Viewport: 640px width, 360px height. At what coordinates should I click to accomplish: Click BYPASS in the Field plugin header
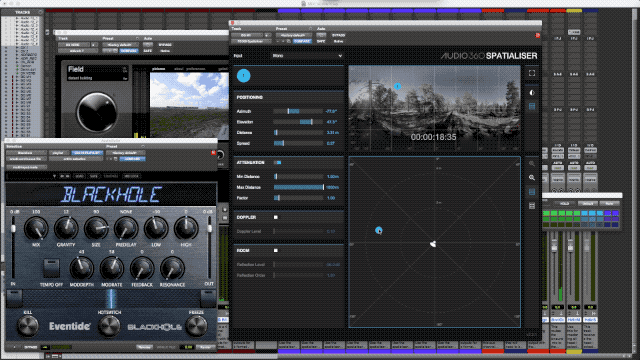click(x=165, y=44)
